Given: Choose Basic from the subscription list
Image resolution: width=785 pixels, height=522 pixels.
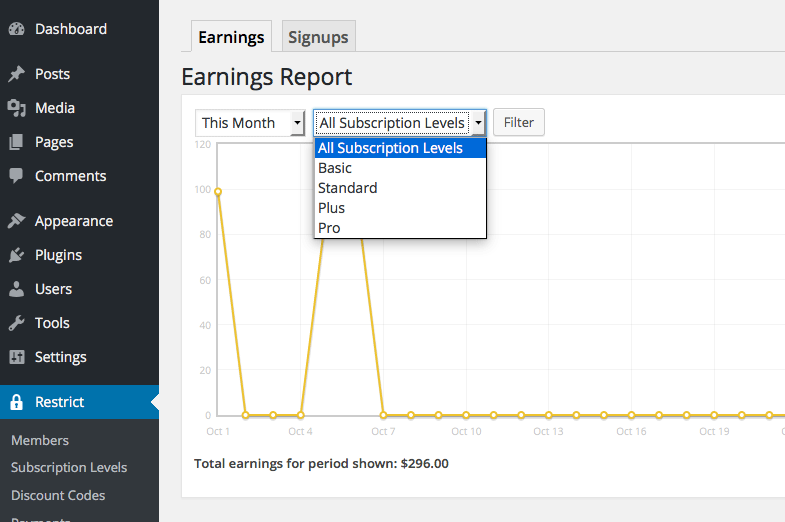Looking at the screenshot, I should pos(335,168).
